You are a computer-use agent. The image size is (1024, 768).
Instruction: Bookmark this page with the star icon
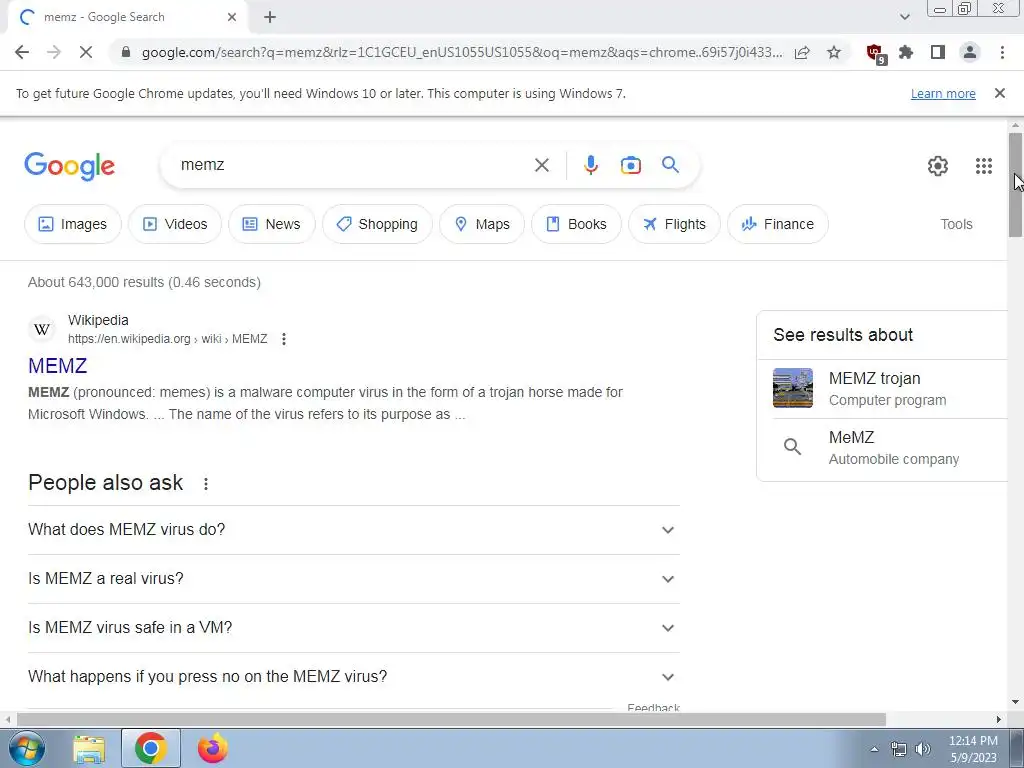[834, 52]
